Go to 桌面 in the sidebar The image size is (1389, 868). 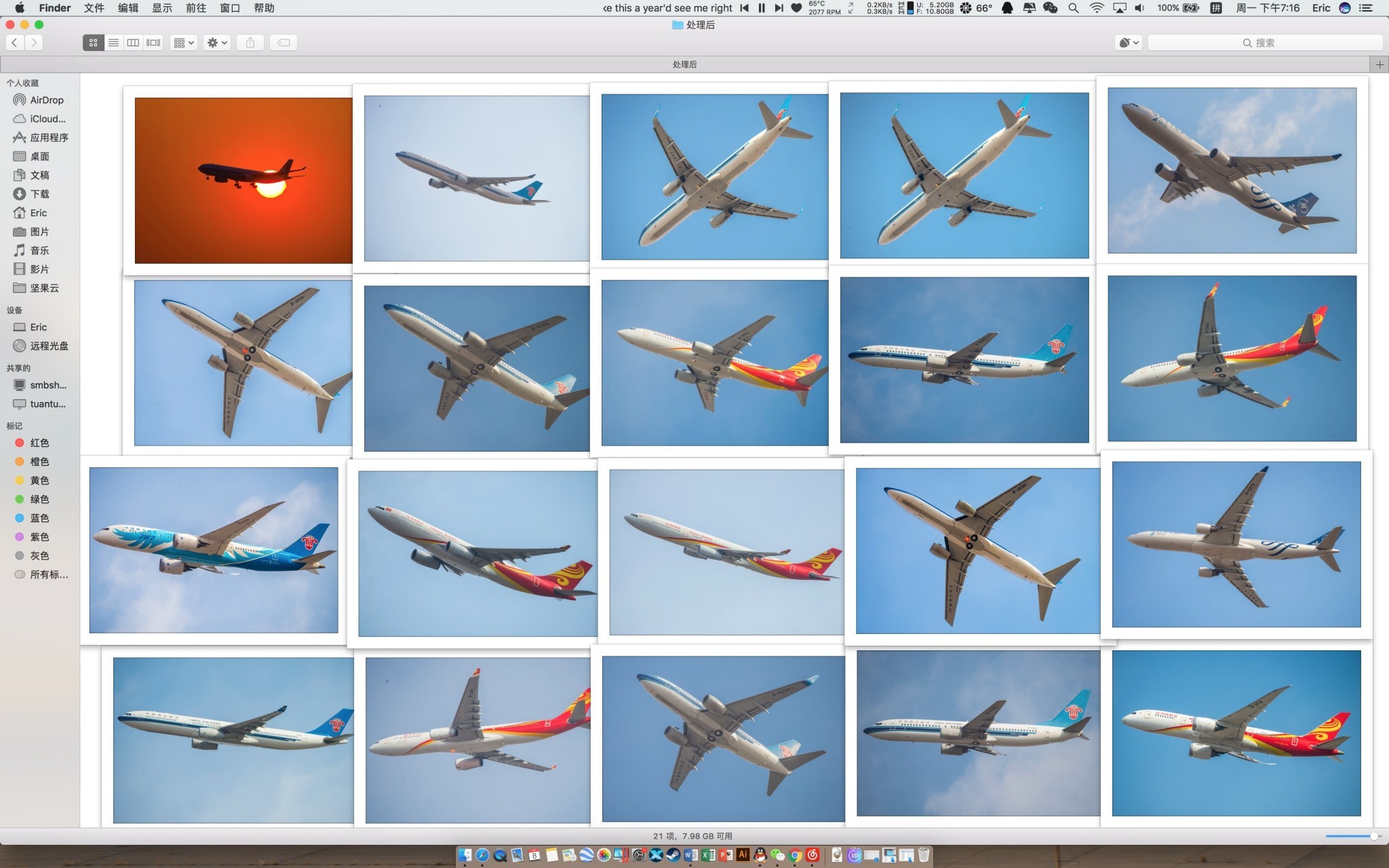(x=31, y=156)
